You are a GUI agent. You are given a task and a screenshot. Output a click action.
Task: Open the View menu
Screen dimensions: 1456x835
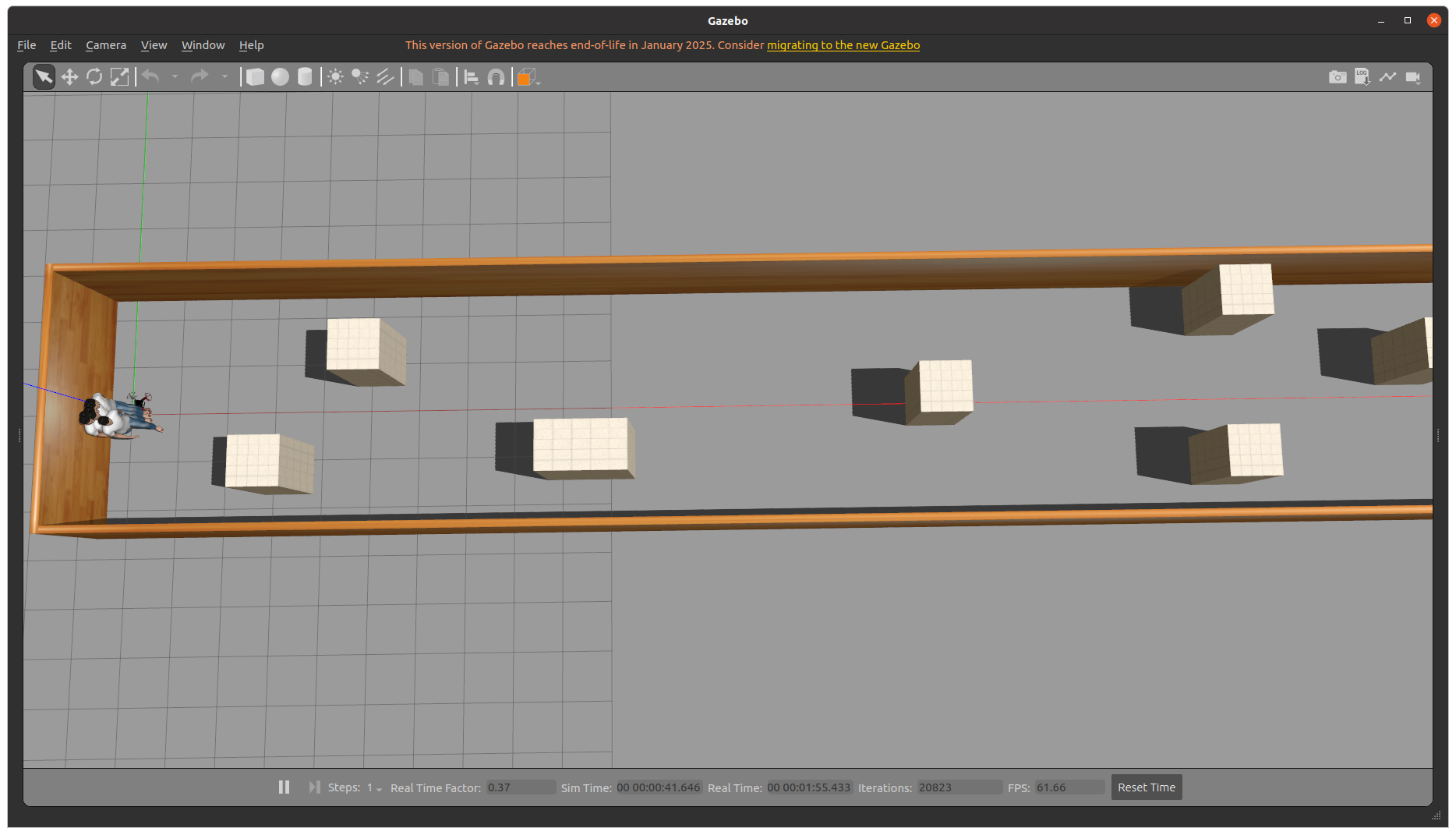pyautogui.click(x=154, y=45)
